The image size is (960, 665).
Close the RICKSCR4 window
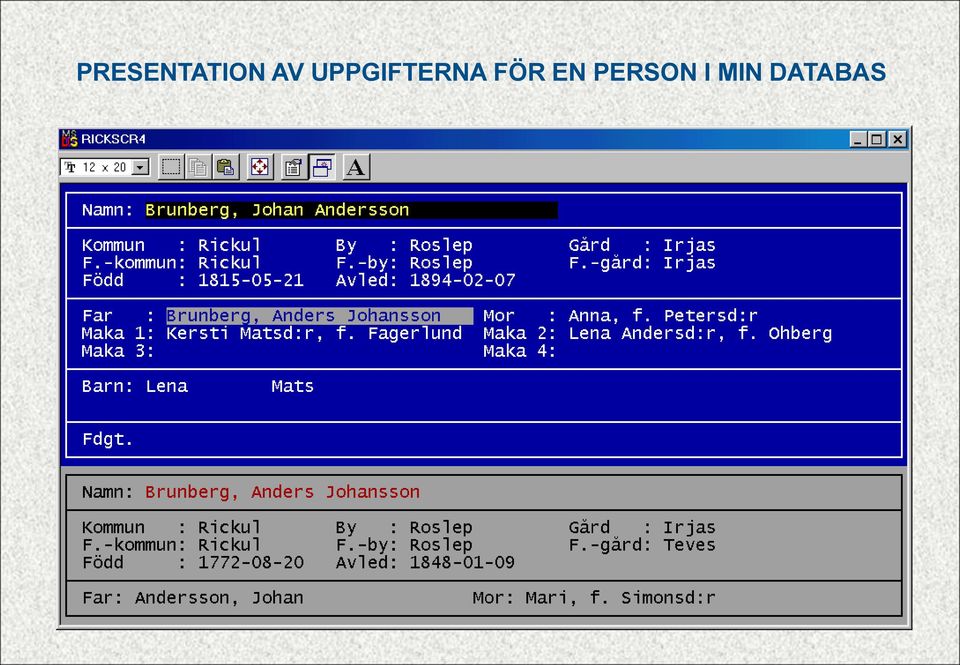pos(898,140)
